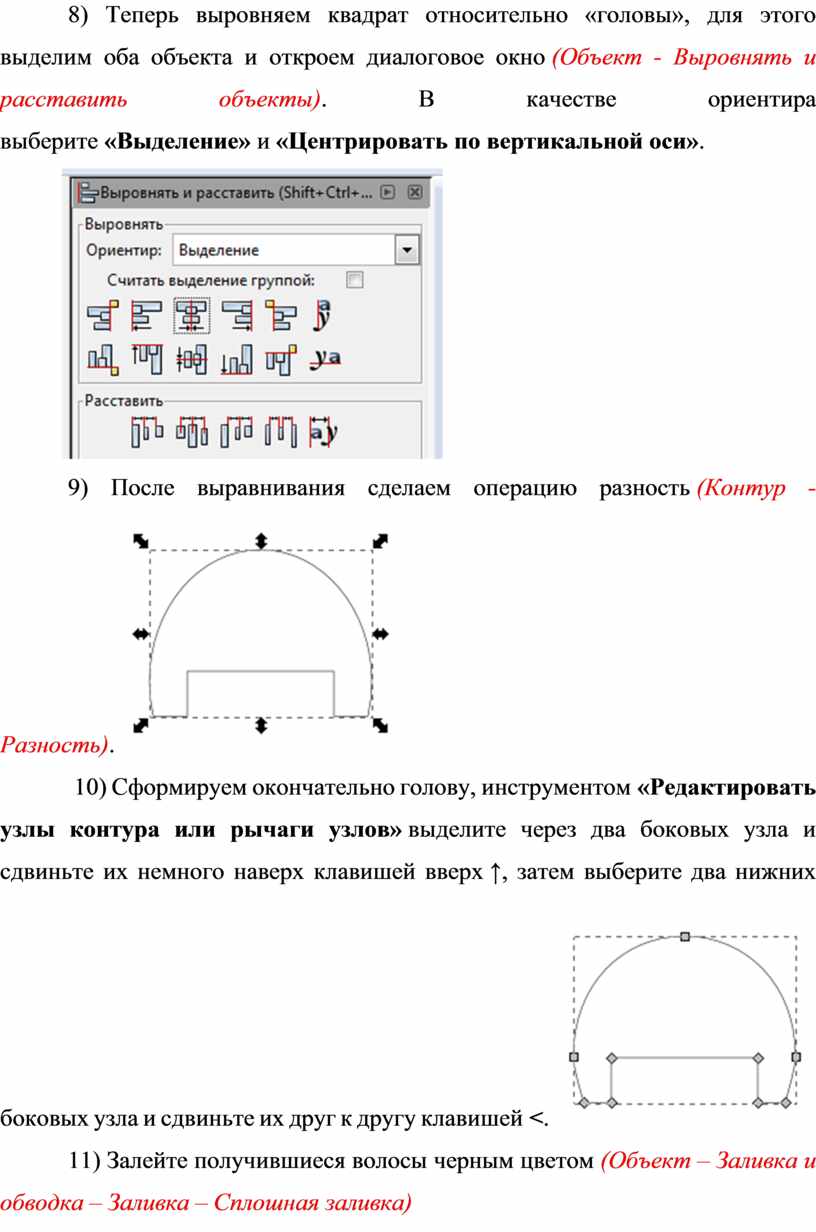Click bold text «Выделение» in paragraph
Image resolution: width=816 pixels, height=1232 pixels.
[177, 141]
